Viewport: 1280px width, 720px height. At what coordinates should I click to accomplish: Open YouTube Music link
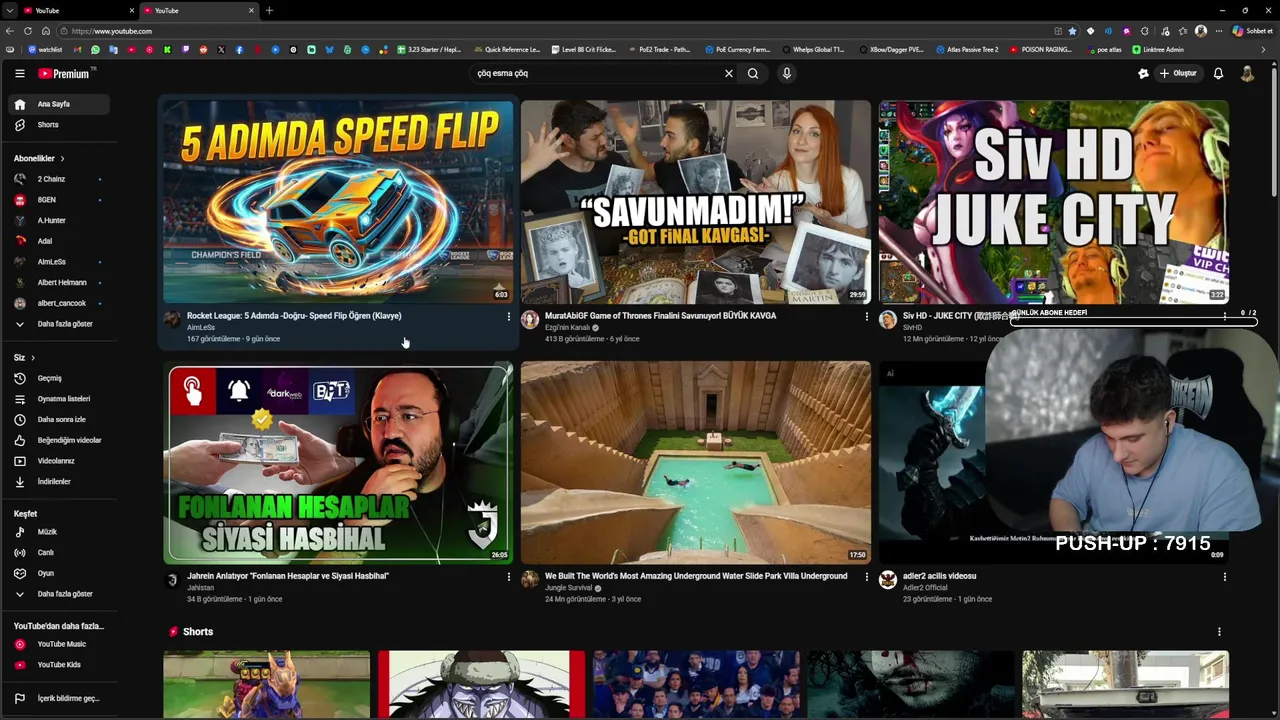pyautogui.click(x=59, y=644)
